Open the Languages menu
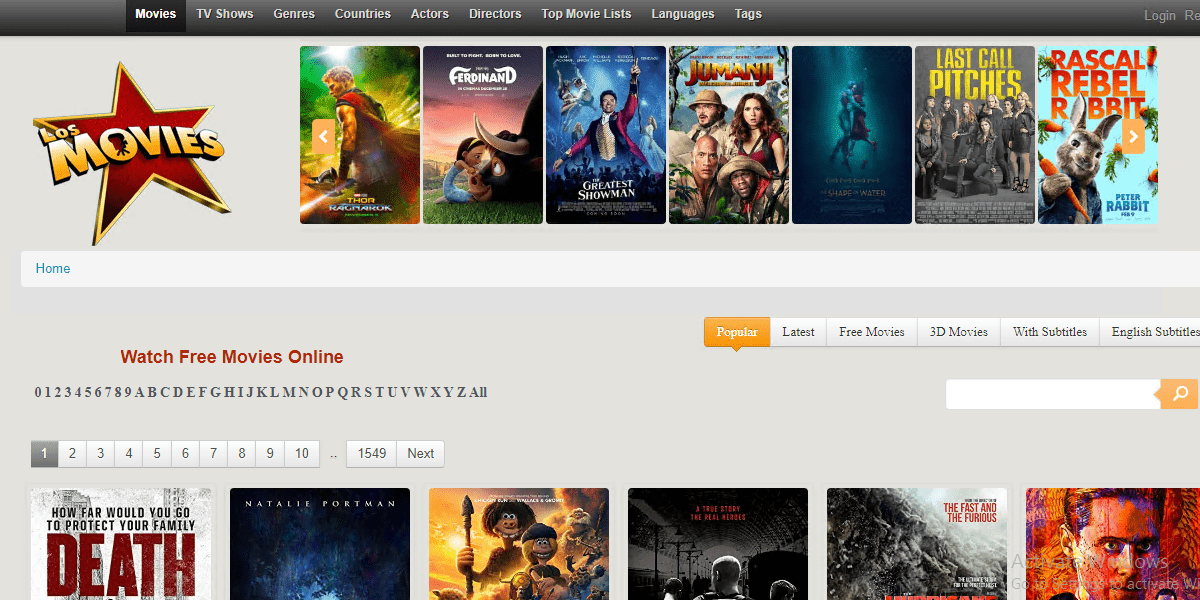 (683, 15)
